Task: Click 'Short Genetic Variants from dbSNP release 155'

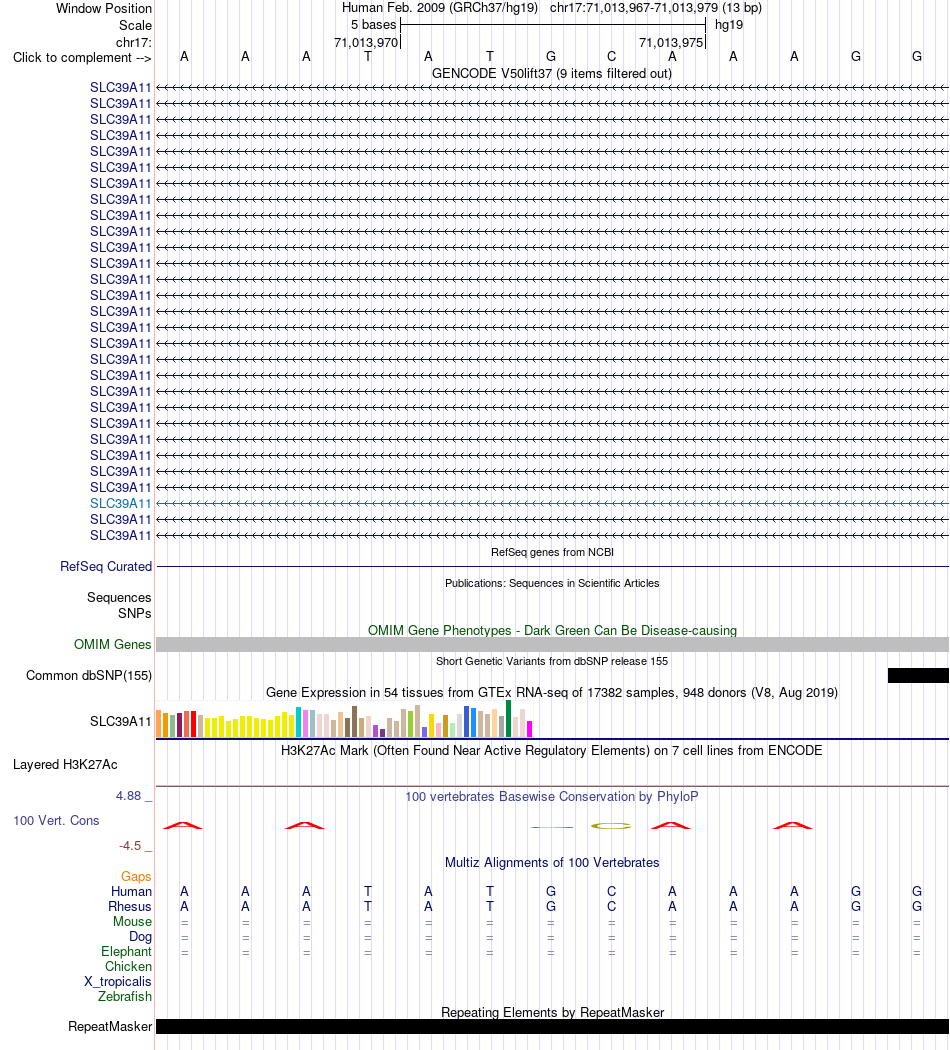Action: pos(552,661)
